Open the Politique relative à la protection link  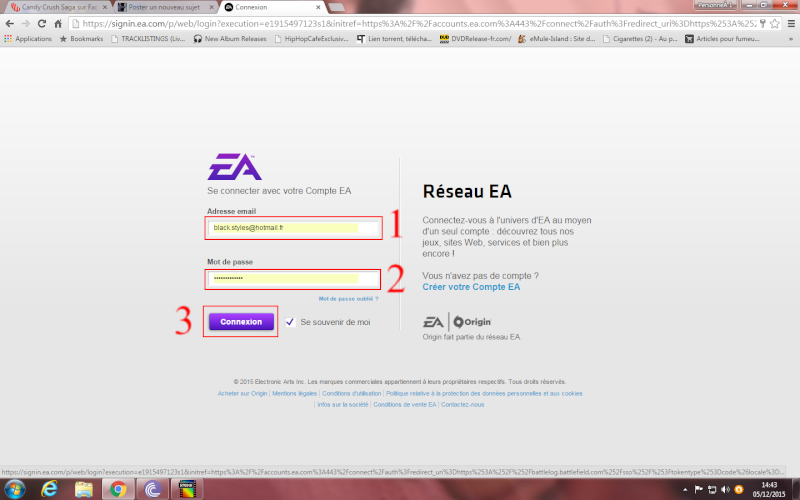pos(484,393)
